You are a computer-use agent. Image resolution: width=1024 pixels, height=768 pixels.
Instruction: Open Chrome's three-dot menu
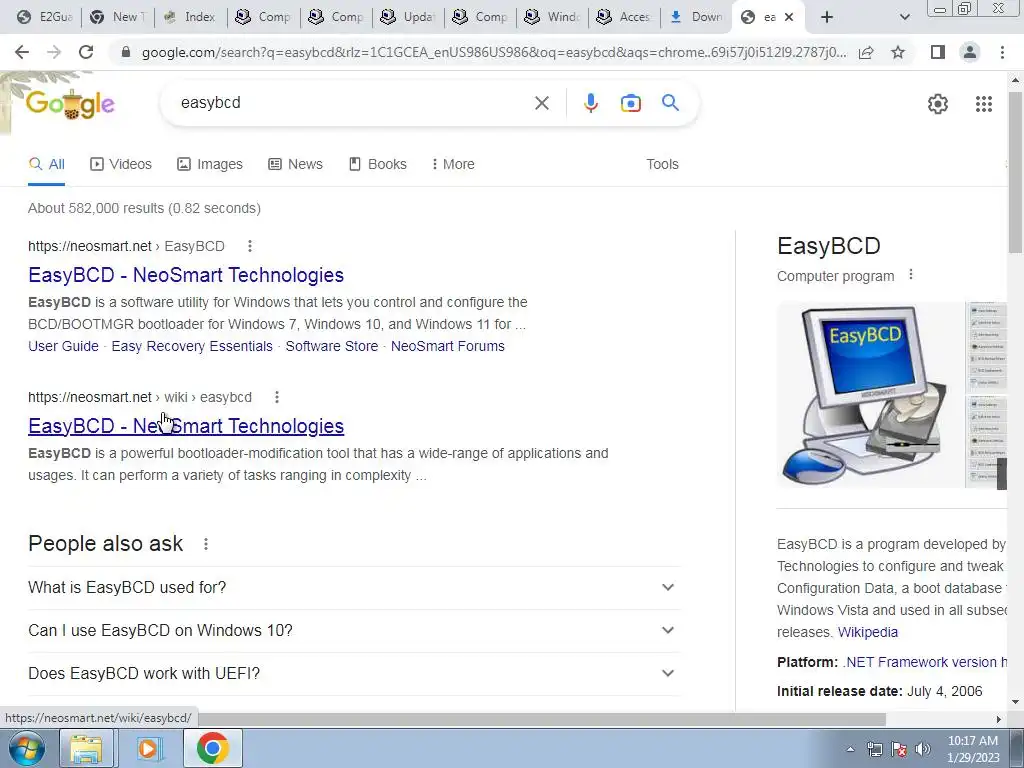click(x=1002, y=52)
